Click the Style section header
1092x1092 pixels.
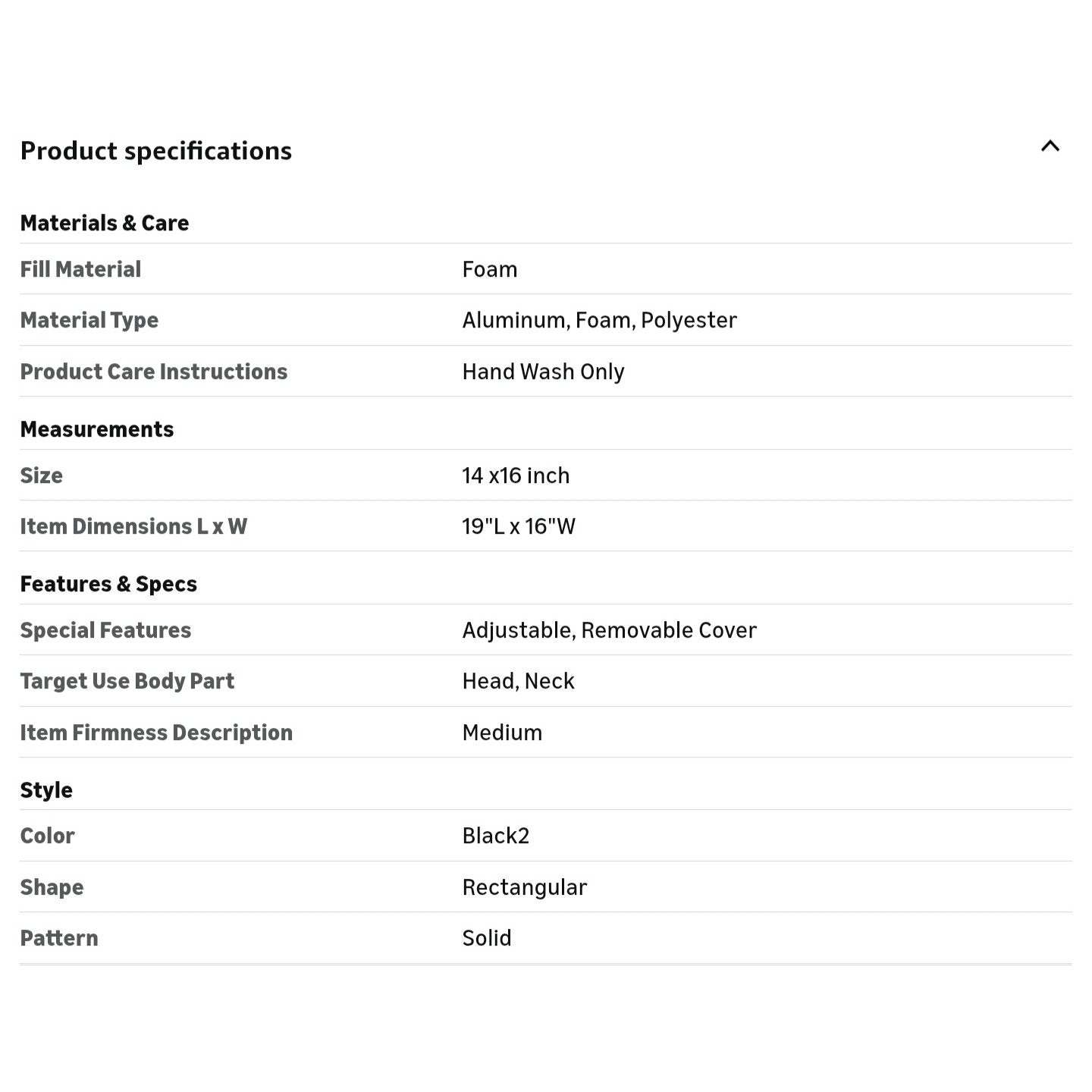point(46,790)
